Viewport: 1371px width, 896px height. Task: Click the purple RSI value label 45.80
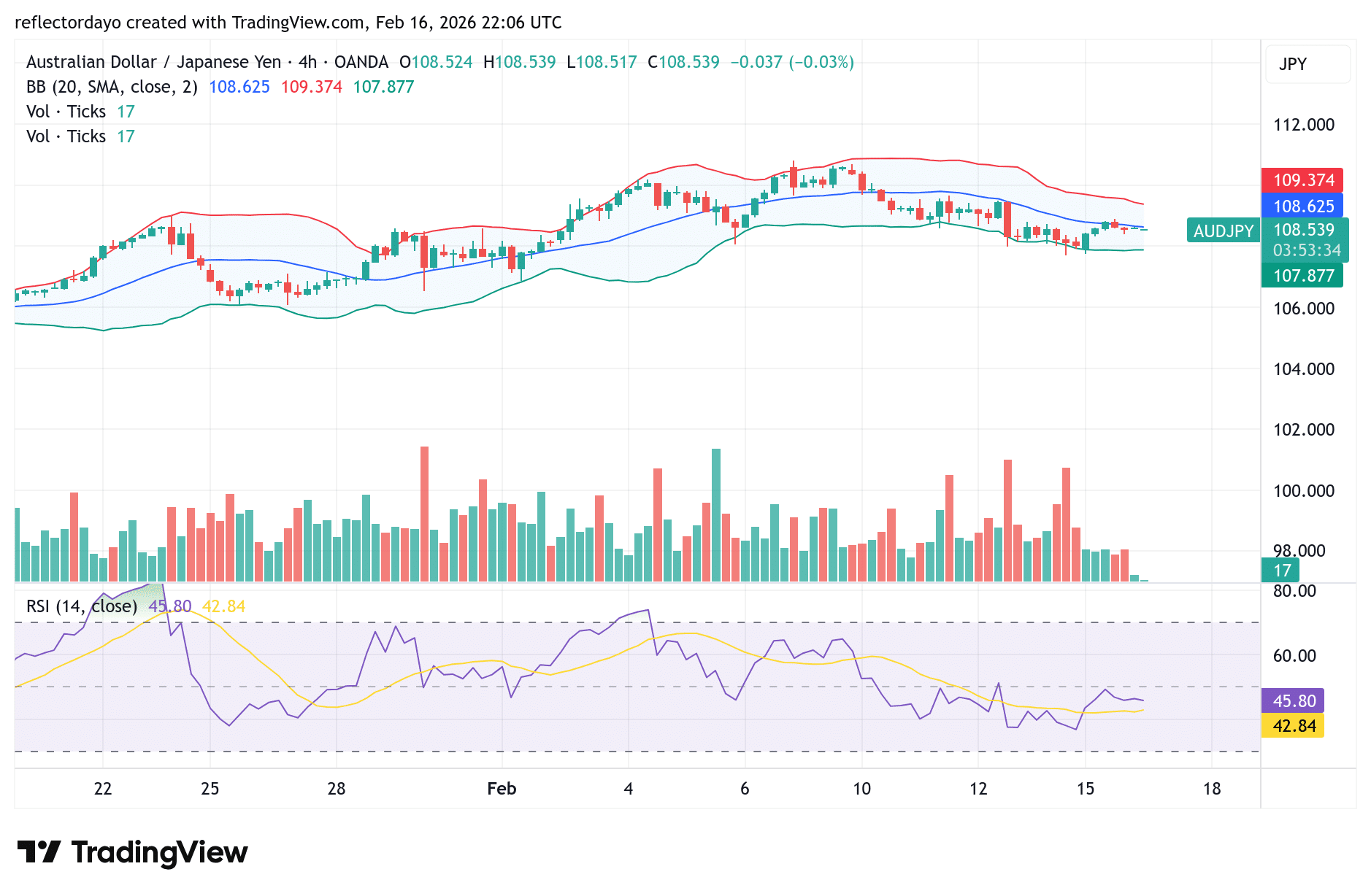coord(1293,700)
